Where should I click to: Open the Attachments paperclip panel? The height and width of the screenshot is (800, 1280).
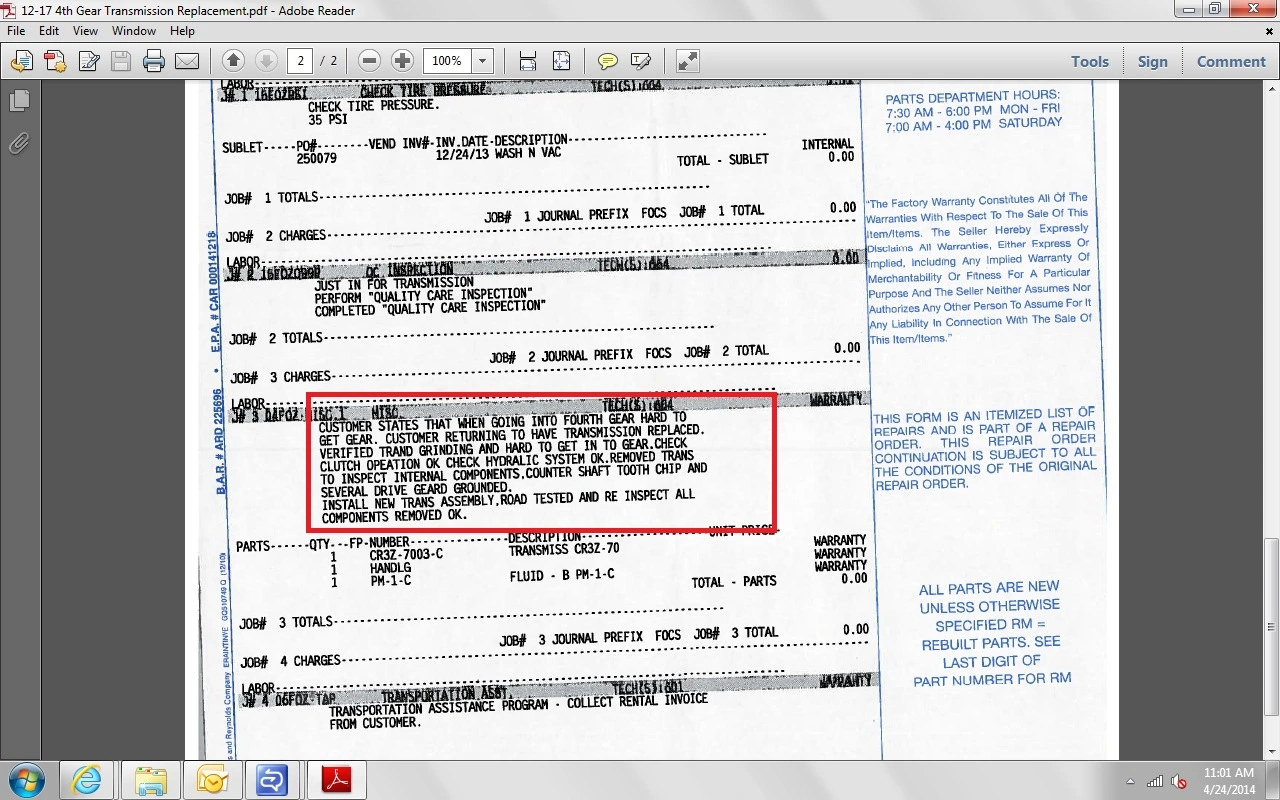19,143
